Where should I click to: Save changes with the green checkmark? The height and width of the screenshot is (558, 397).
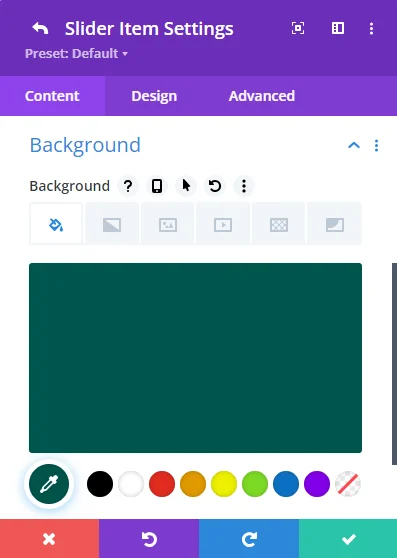click(x=348, y=539)
